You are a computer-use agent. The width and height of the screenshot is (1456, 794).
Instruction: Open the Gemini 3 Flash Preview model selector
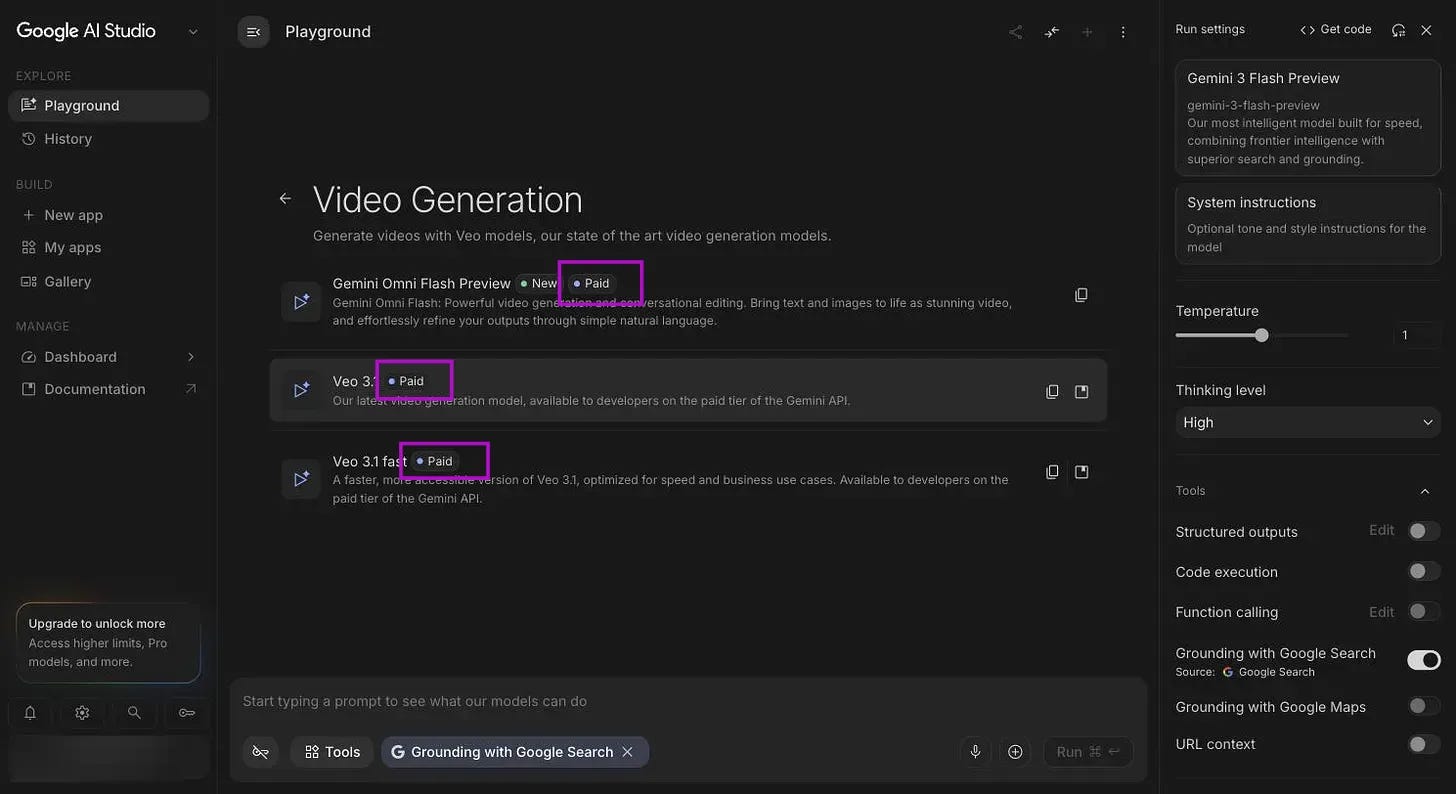[x=1308, y=118]
